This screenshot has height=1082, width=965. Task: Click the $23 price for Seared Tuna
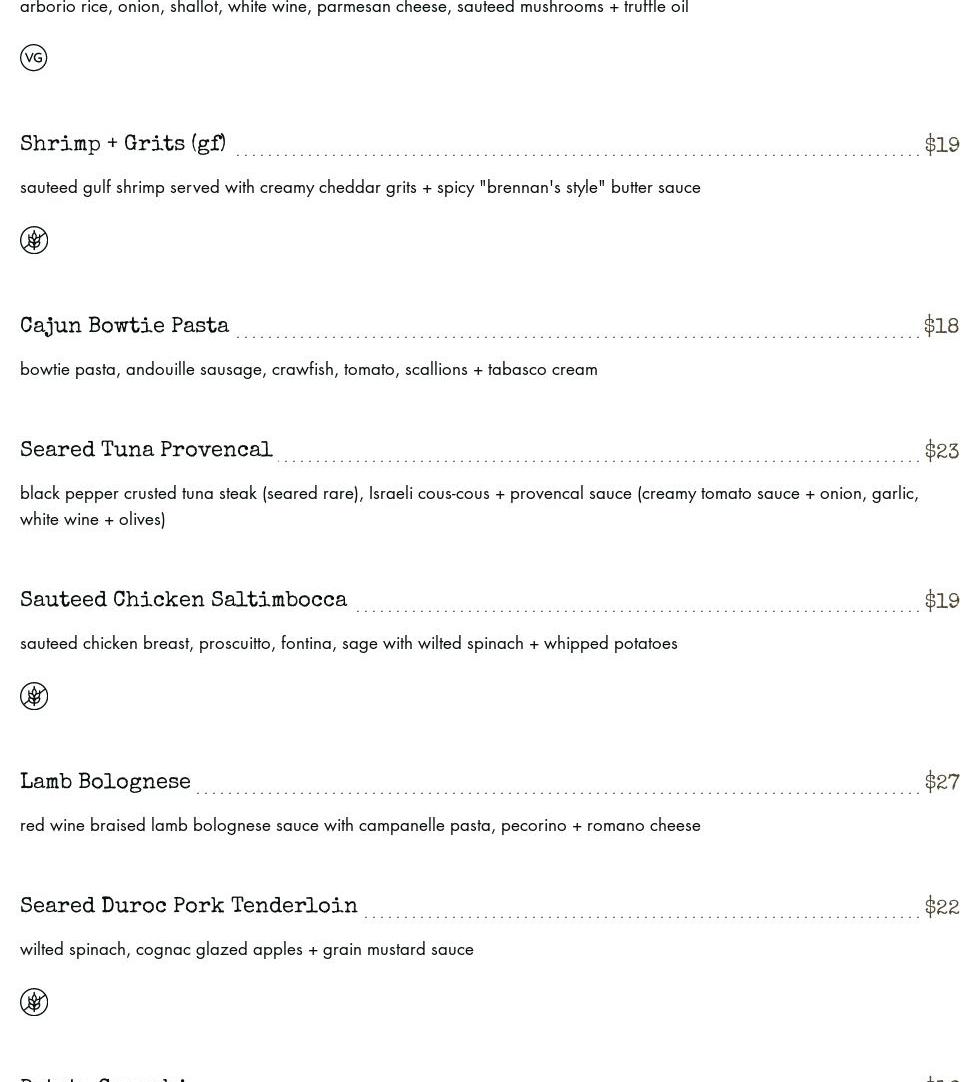tap(942, 450)
